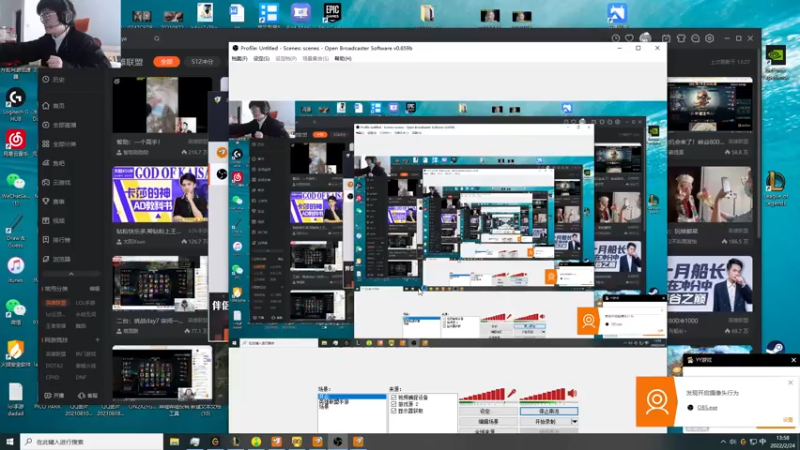Open the DOTA2 category in the sidebar

coord(54,366)
